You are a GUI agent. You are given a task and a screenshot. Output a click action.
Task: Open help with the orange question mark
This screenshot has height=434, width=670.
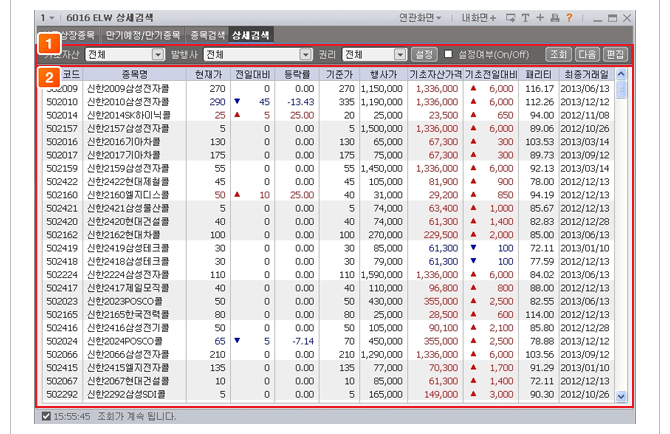pyautogui.click(x=569, y=18)
